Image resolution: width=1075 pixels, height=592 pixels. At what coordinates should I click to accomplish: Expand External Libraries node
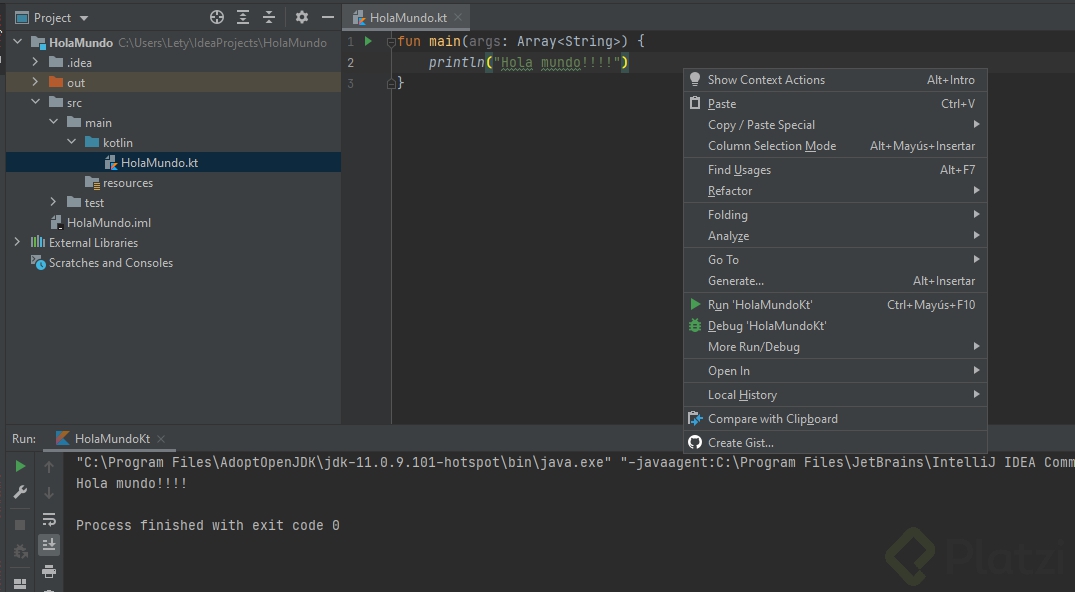(17, 242)
